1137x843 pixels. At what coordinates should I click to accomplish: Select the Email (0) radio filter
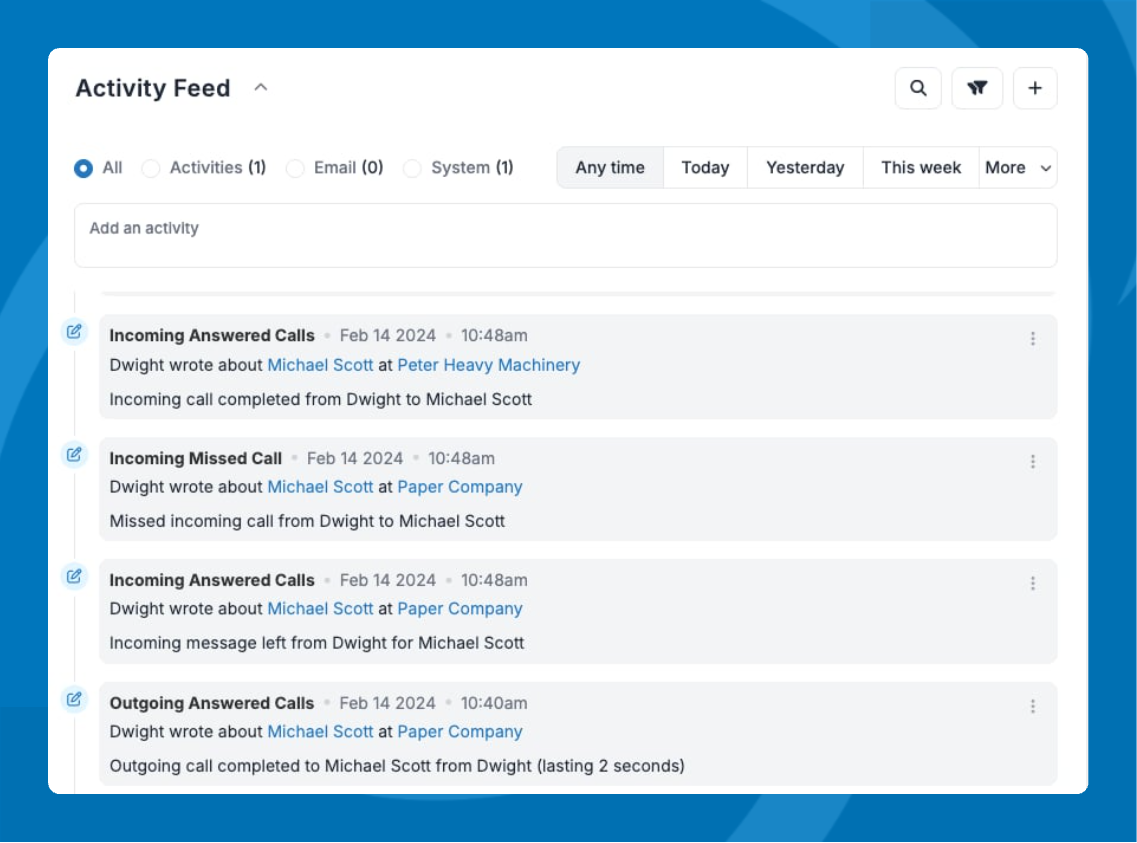[x=295, y=169]
